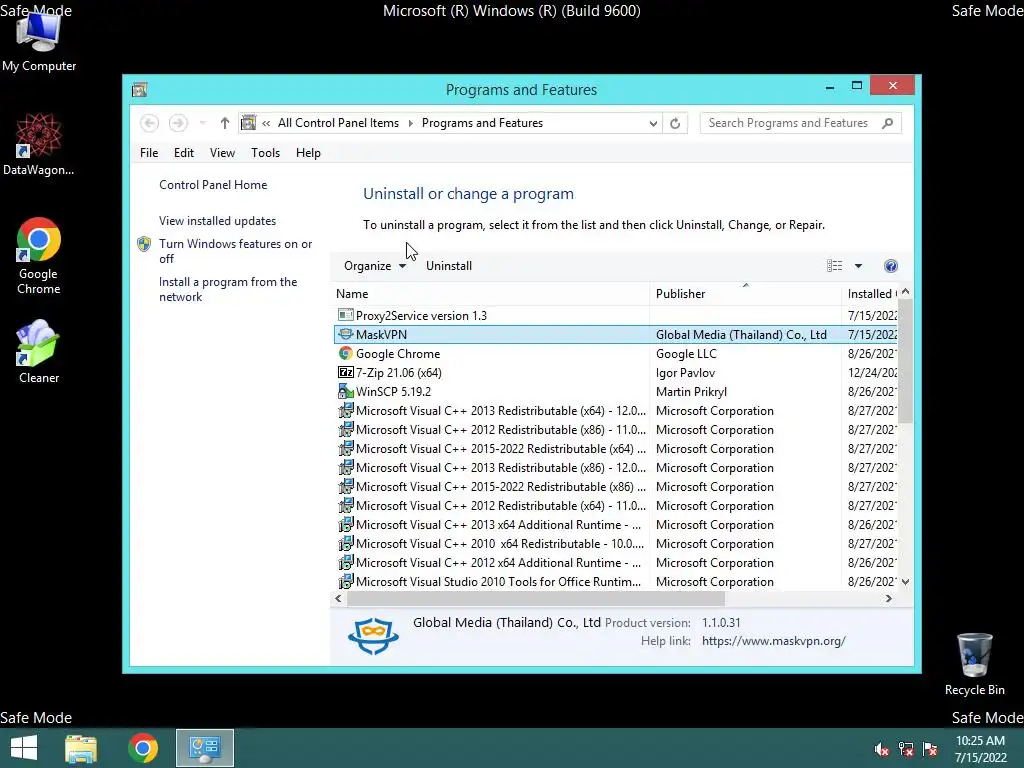The width and height of the screenshot is (1024, 768).
Task: Click the search magnifier icon
Action: [x=888, y=123]
